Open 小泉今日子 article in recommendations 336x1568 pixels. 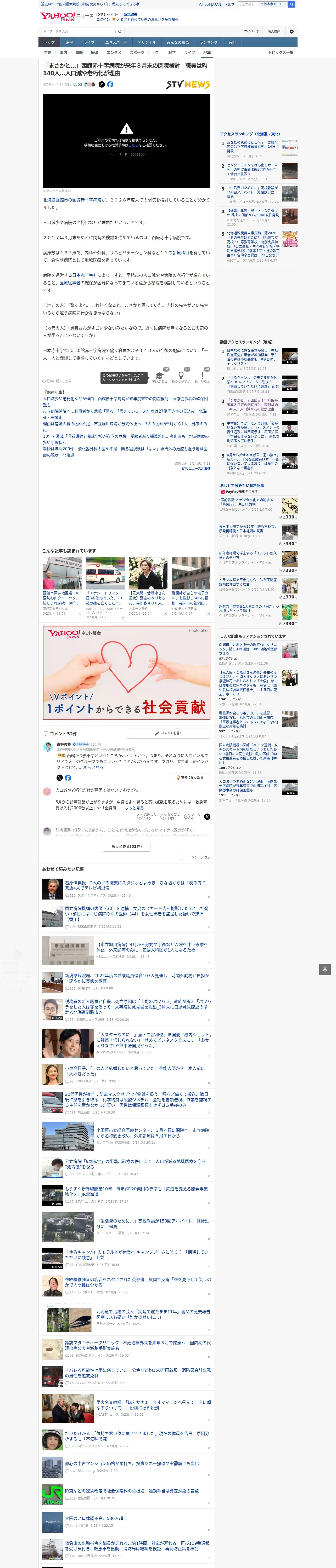coord(135,1071)
